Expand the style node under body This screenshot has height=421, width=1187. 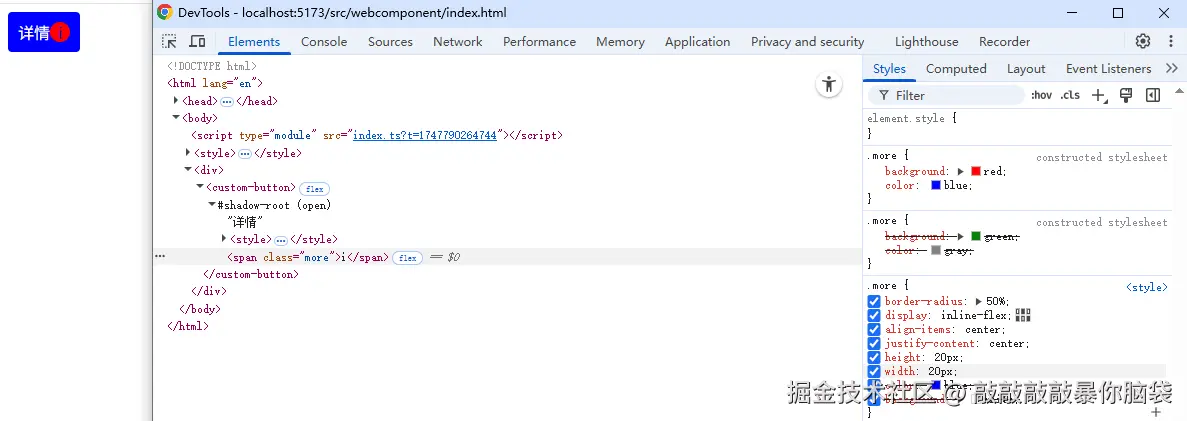tap(188, 152)
